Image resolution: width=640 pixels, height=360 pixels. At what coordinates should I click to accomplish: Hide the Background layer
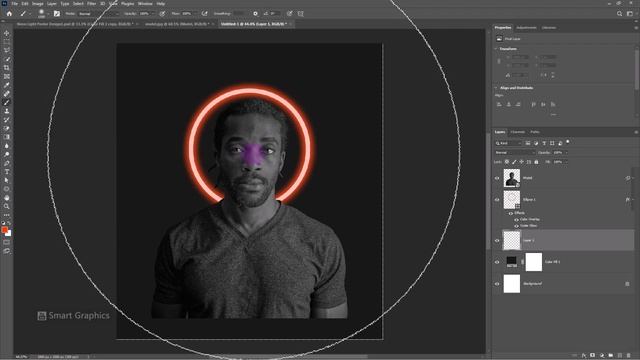tap(497, 284)
